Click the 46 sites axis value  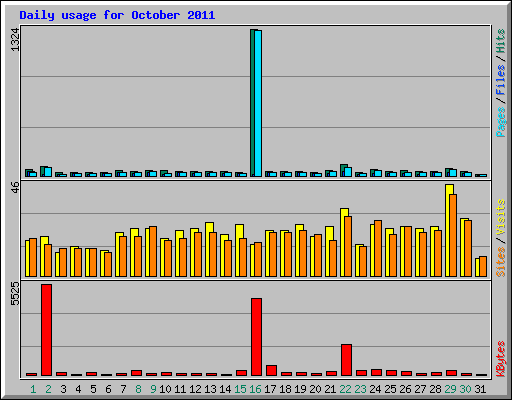(x=15, y=187)
